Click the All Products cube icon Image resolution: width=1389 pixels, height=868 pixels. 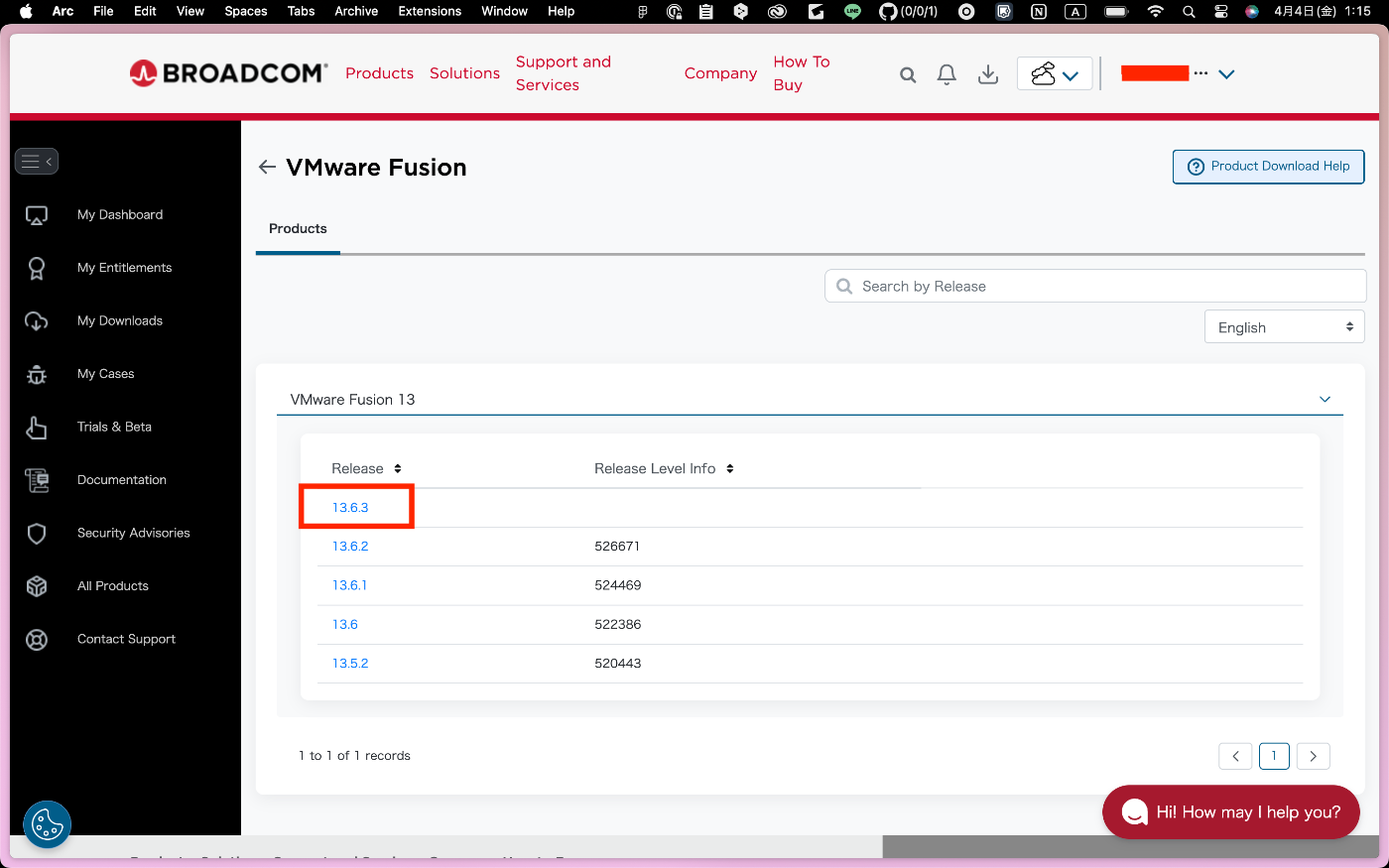pyautogui.click(x=37, y=586)
